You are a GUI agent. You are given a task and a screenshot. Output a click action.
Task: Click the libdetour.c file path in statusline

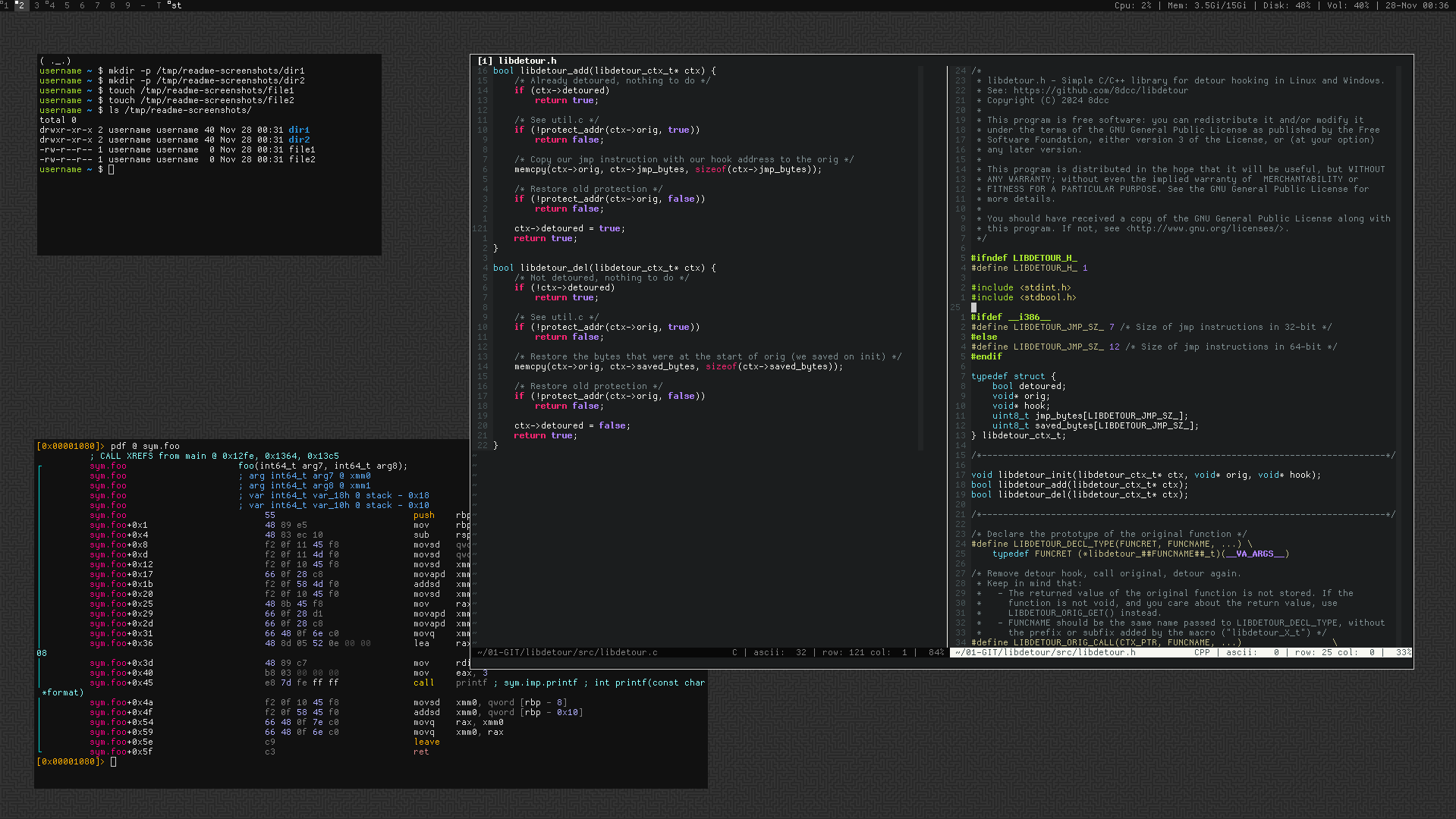tap(568, 652)
